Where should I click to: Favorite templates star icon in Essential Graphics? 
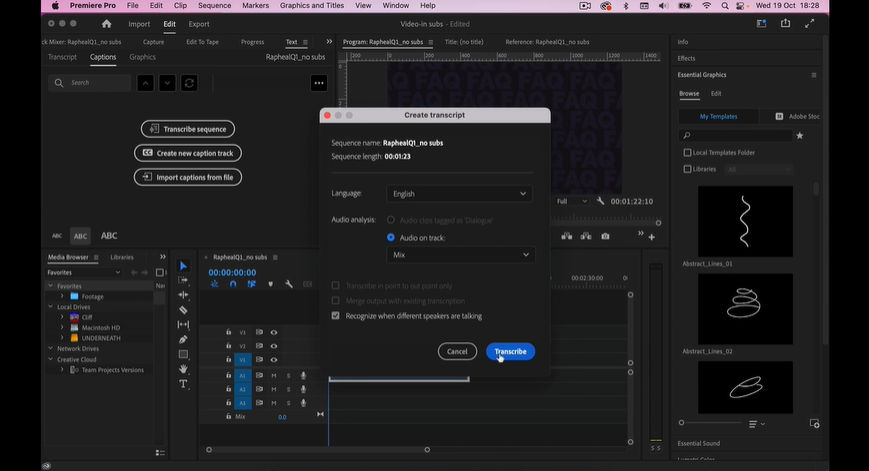pyautogui.click(x=800, y=135)
